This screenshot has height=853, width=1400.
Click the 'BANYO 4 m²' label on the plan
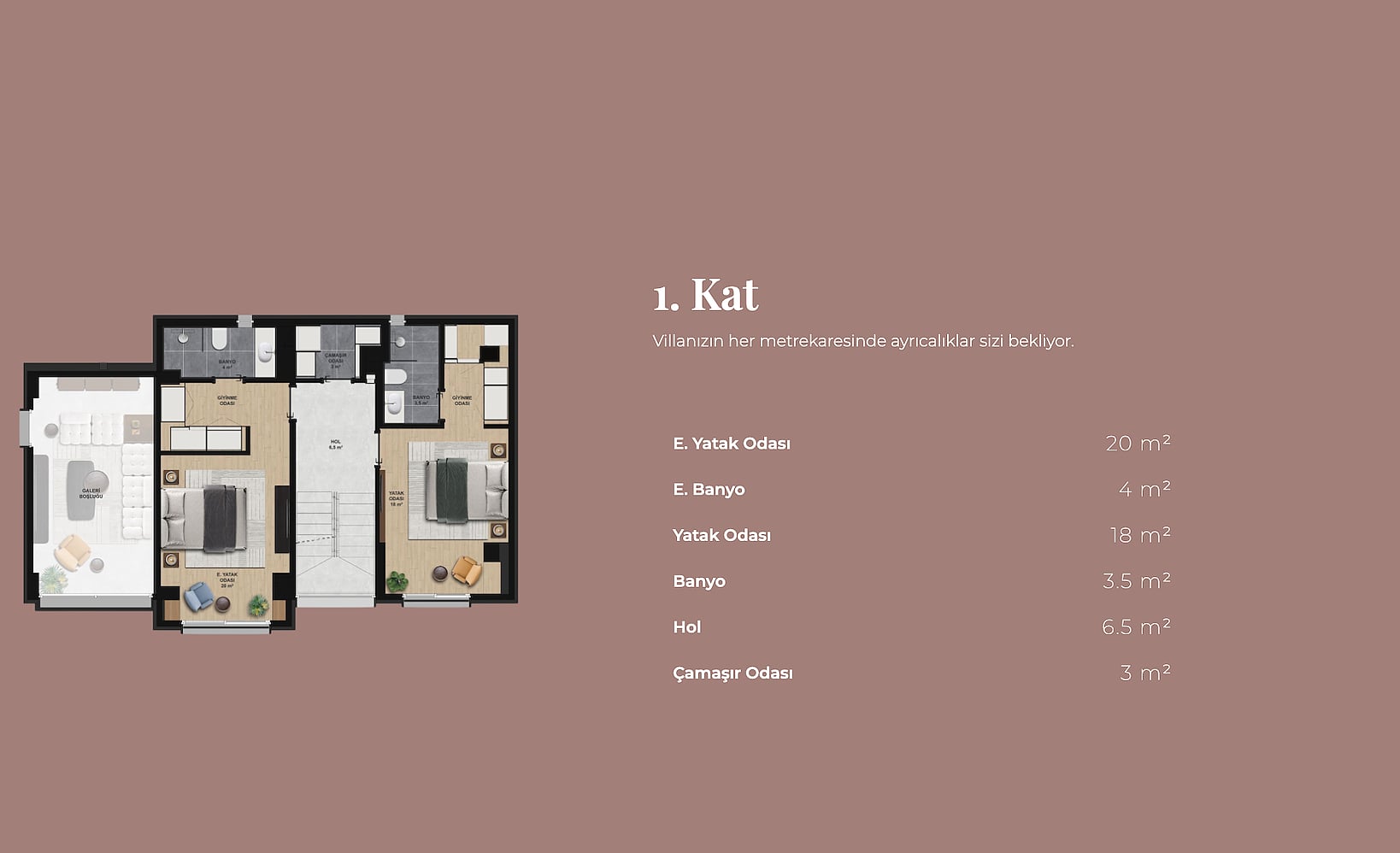[x=226, y=364]
